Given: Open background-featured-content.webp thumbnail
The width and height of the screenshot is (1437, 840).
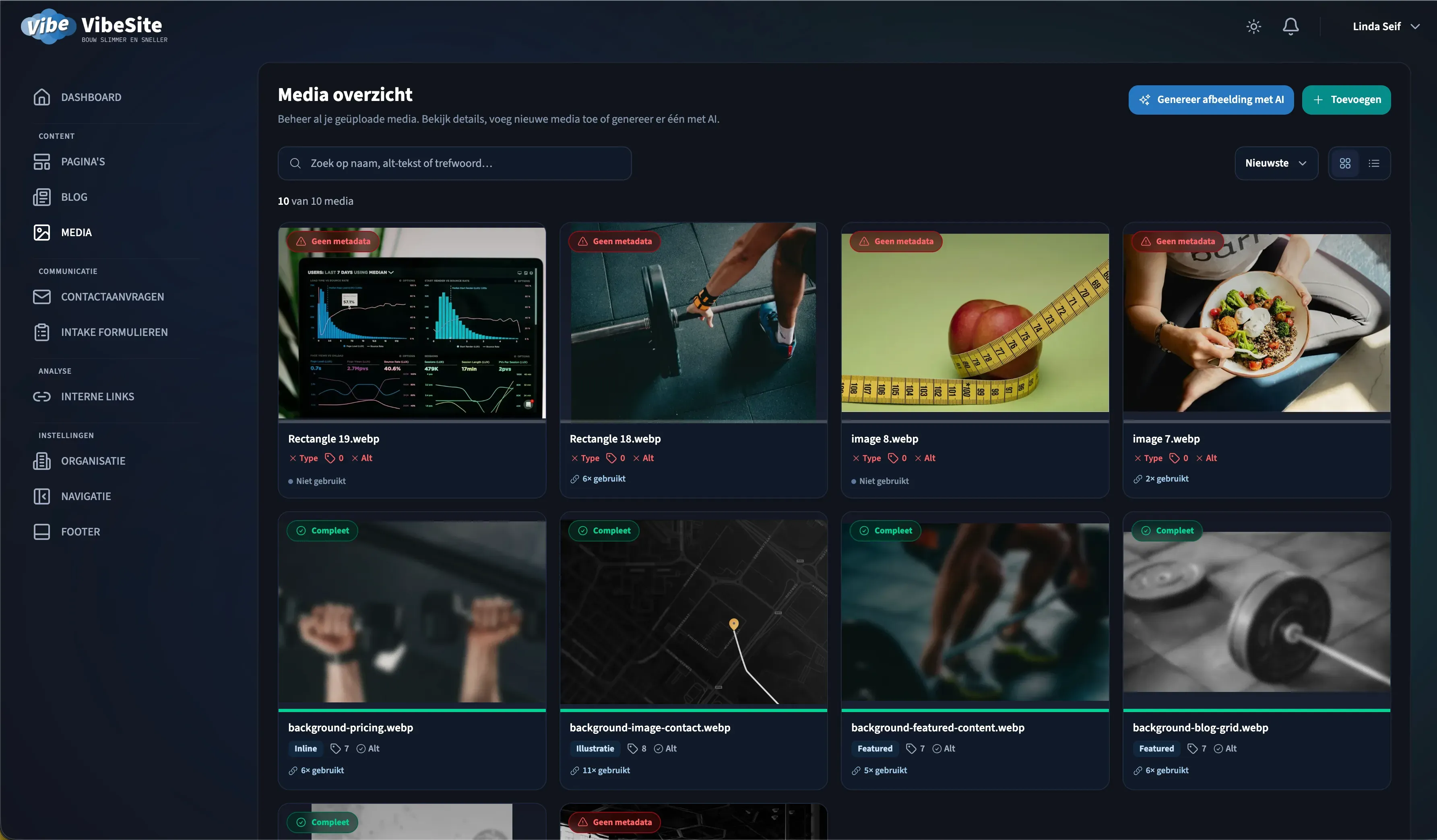Looking at the screenshot, I should click(975, 611).
